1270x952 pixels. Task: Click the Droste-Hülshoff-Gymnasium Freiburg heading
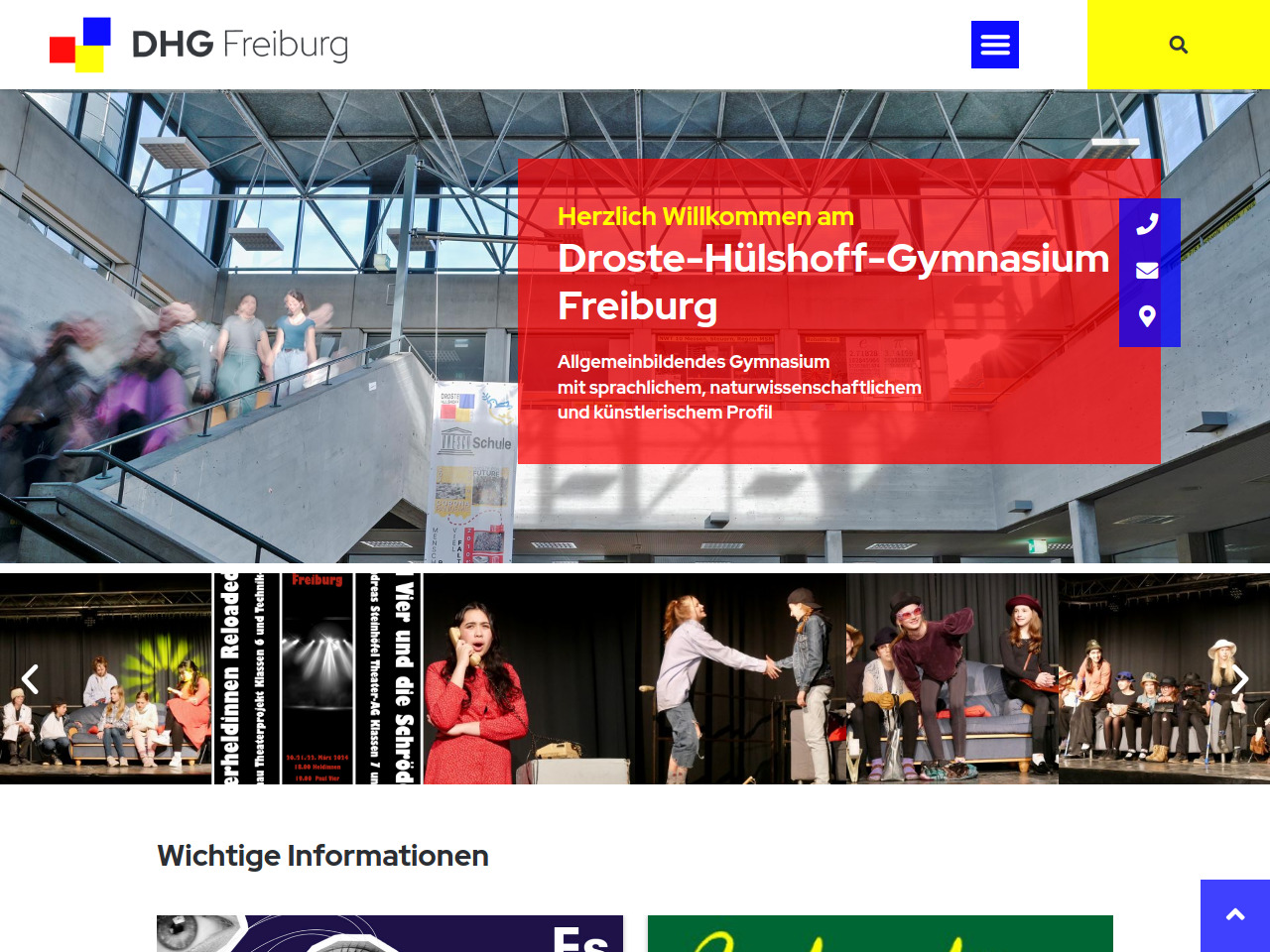(x=833, y=282)
